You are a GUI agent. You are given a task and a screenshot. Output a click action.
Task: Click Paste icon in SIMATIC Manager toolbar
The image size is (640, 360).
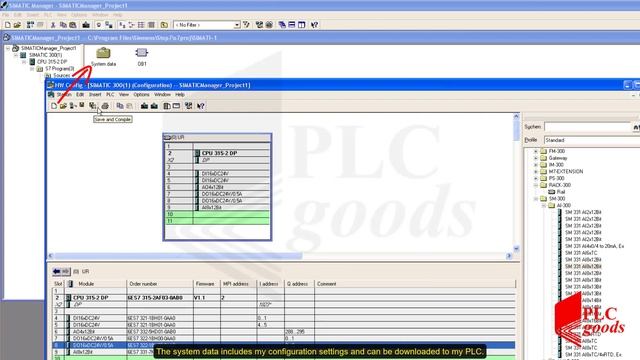(x=73, y=25)
